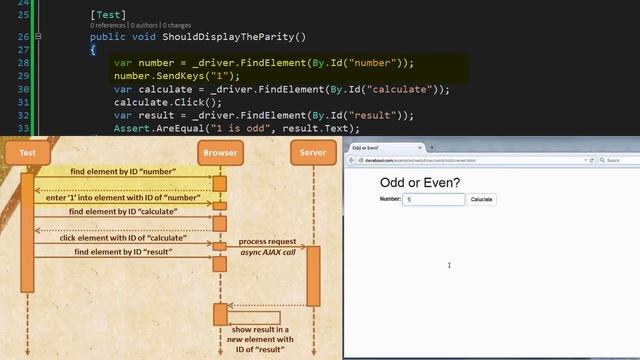640x360 pixels.
Task: Click the "find element by ID result" diagram label
Action: (123, 252)
